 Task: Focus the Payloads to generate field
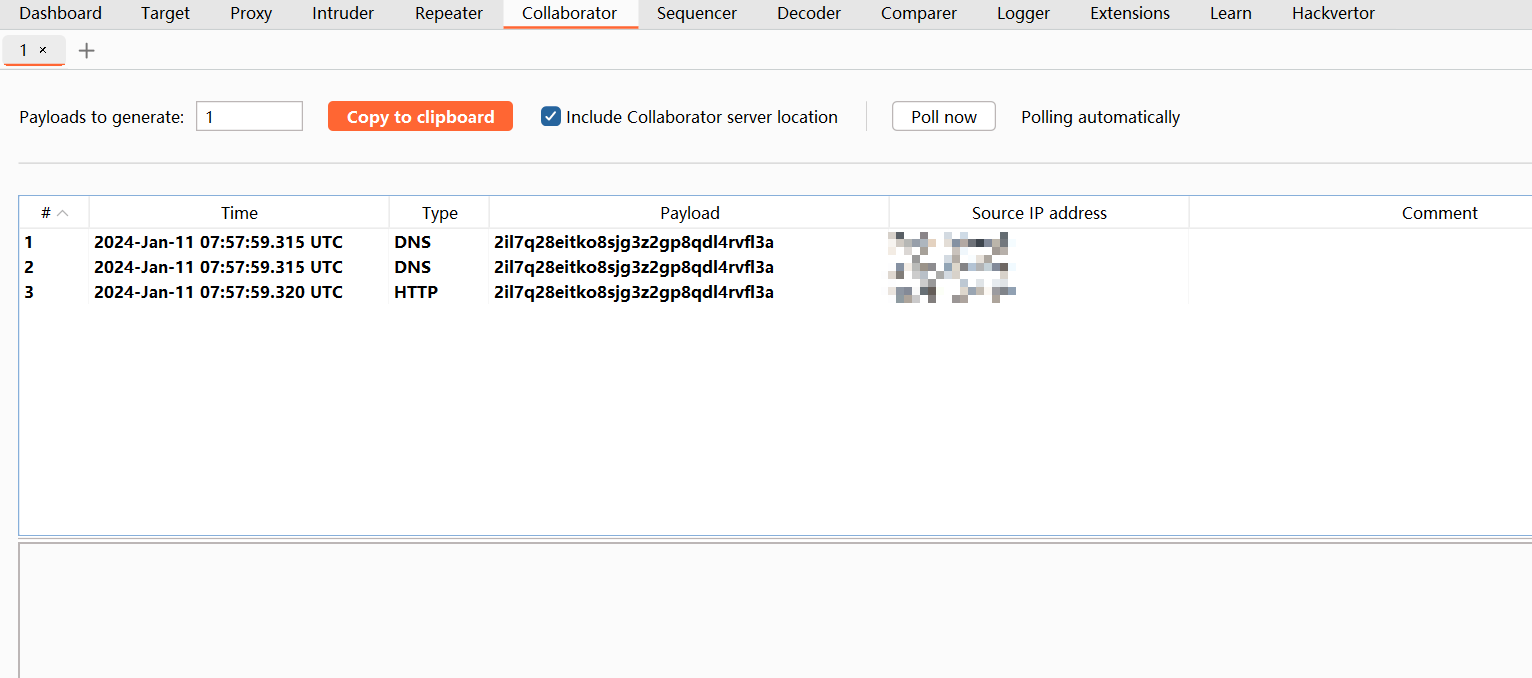click(249, 117)
